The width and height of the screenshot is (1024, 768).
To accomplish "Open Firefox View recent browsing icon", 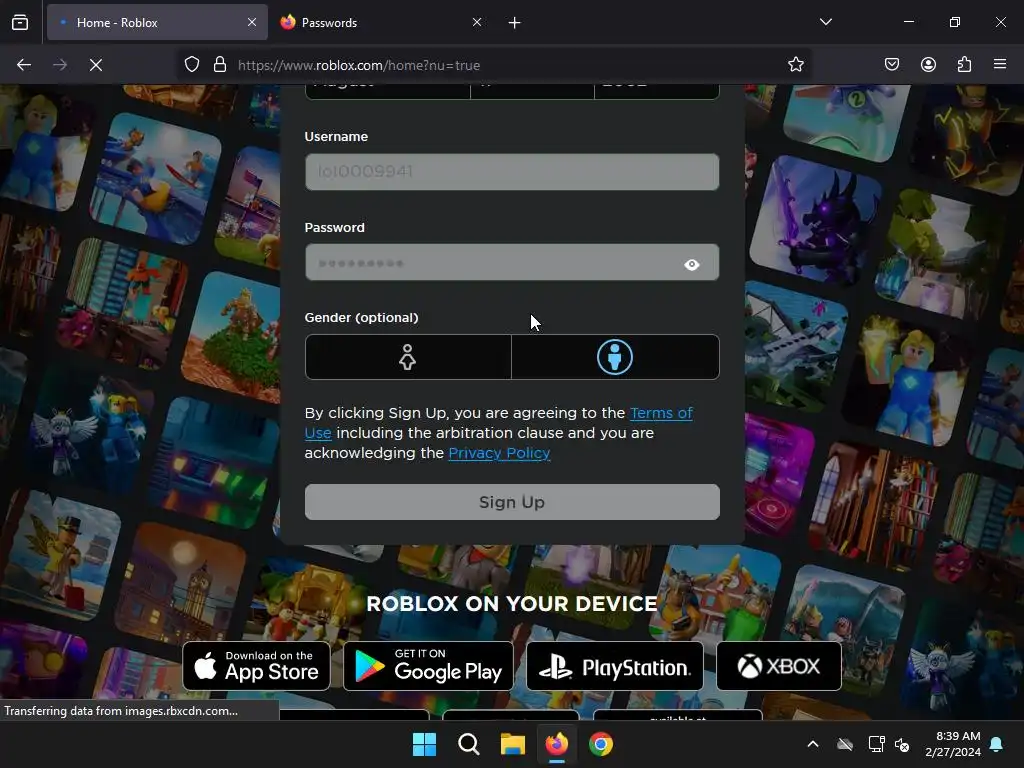I will pyautogui.click(x=20, y=22).
